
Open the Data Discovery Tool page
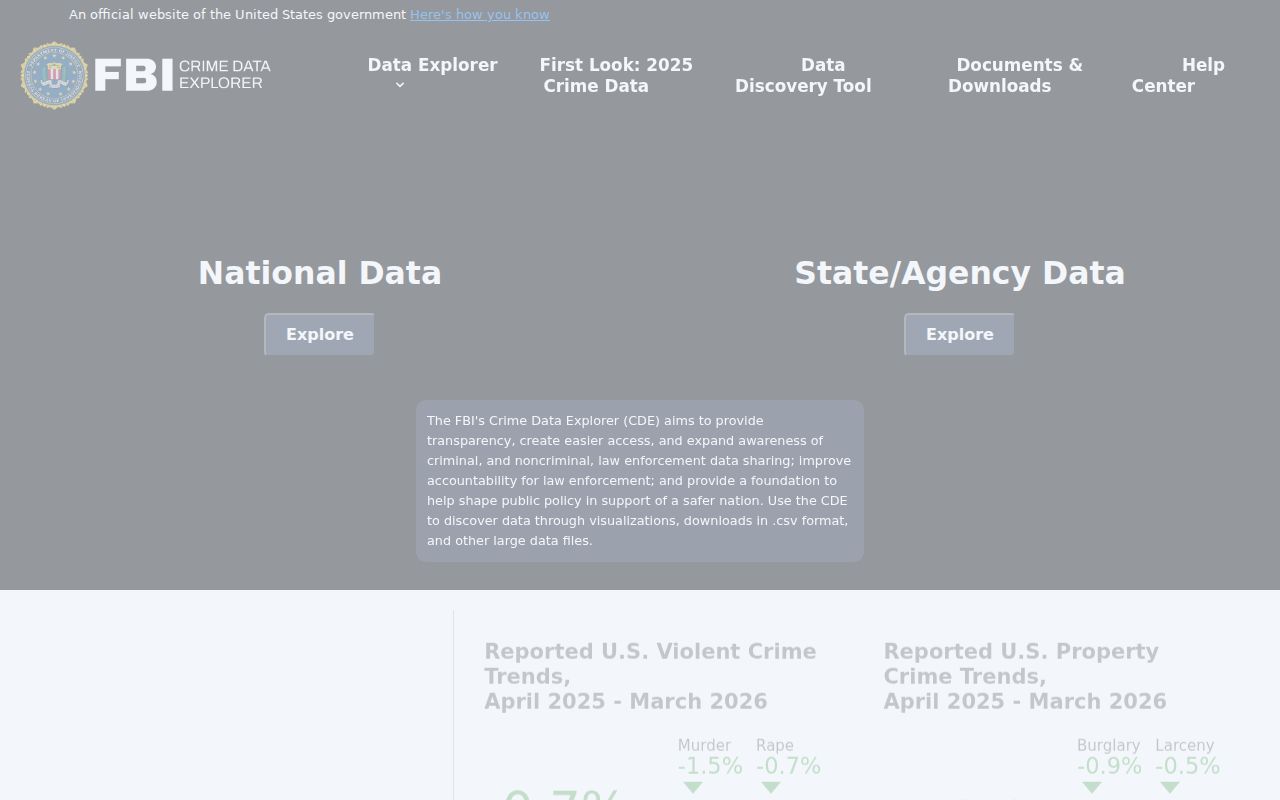[803, 75]
